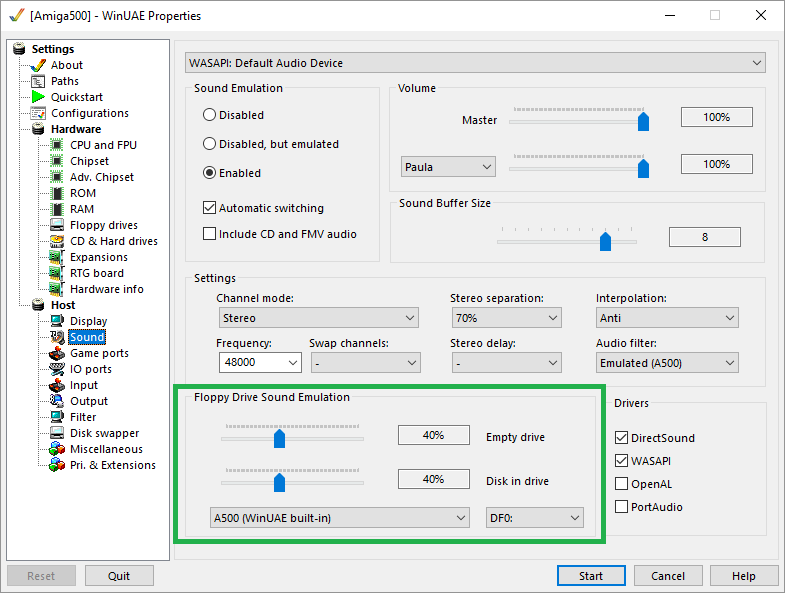Click the Help button
Viewport: 785px width, 593px height.
(743, 576)
